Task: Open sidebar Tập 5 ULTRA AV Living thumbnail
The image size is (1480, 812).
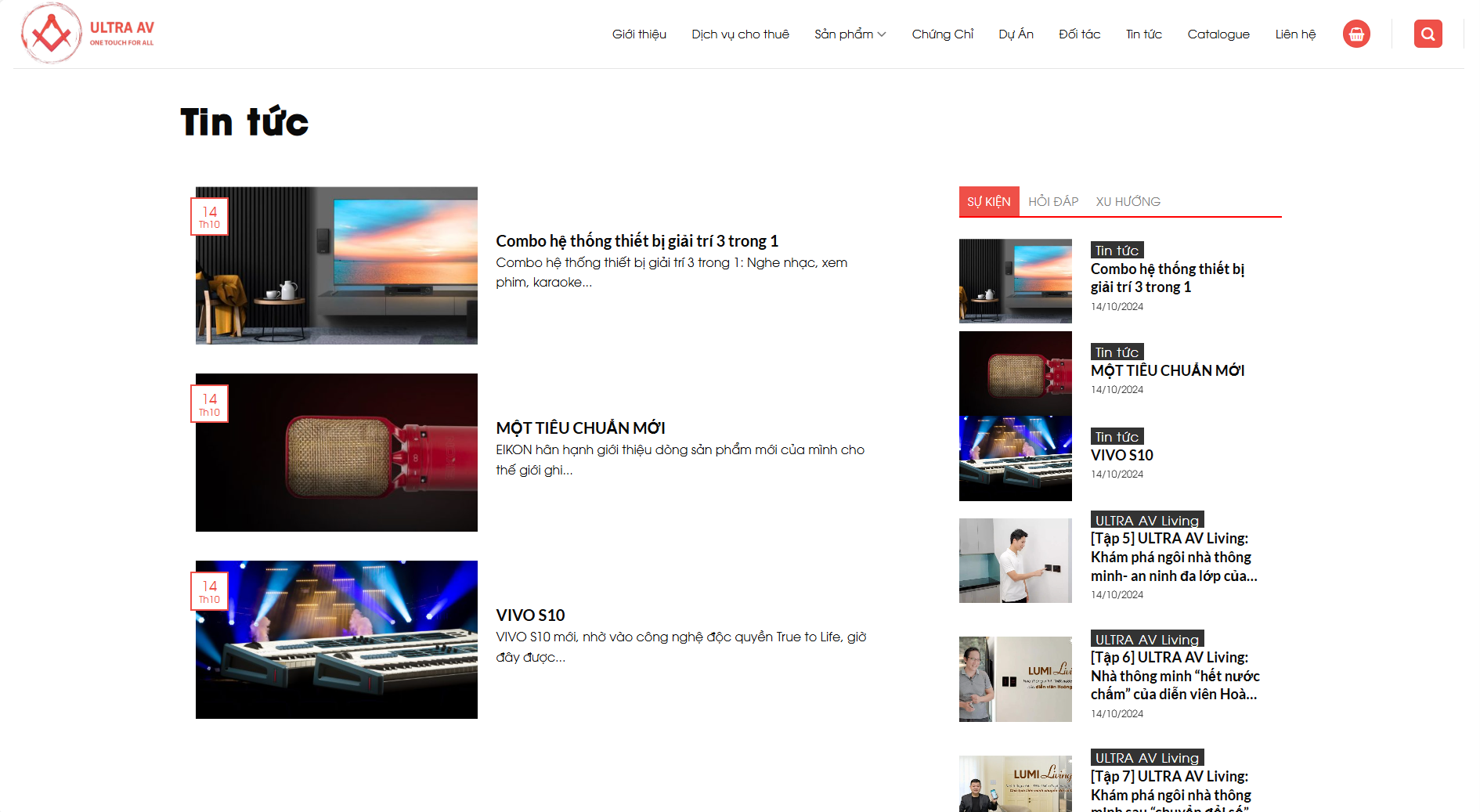Action: click(1015, 561)
